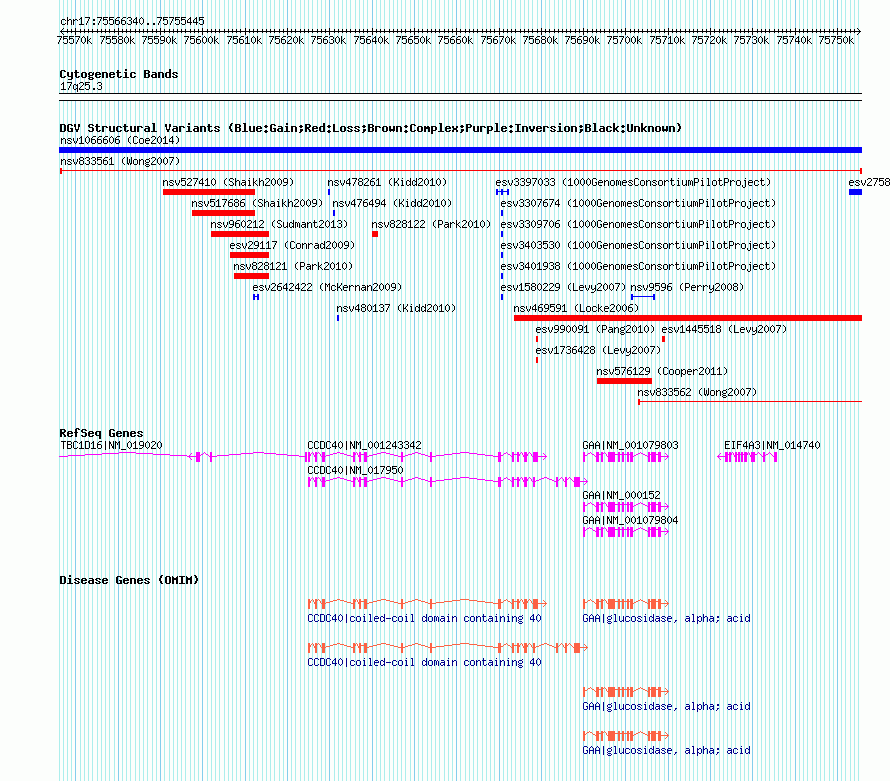The width and height of the screenshot is (890, 781).
Task: Click nsv476494 (Kidd2010) variant label
Action: (x=392, y=203)
